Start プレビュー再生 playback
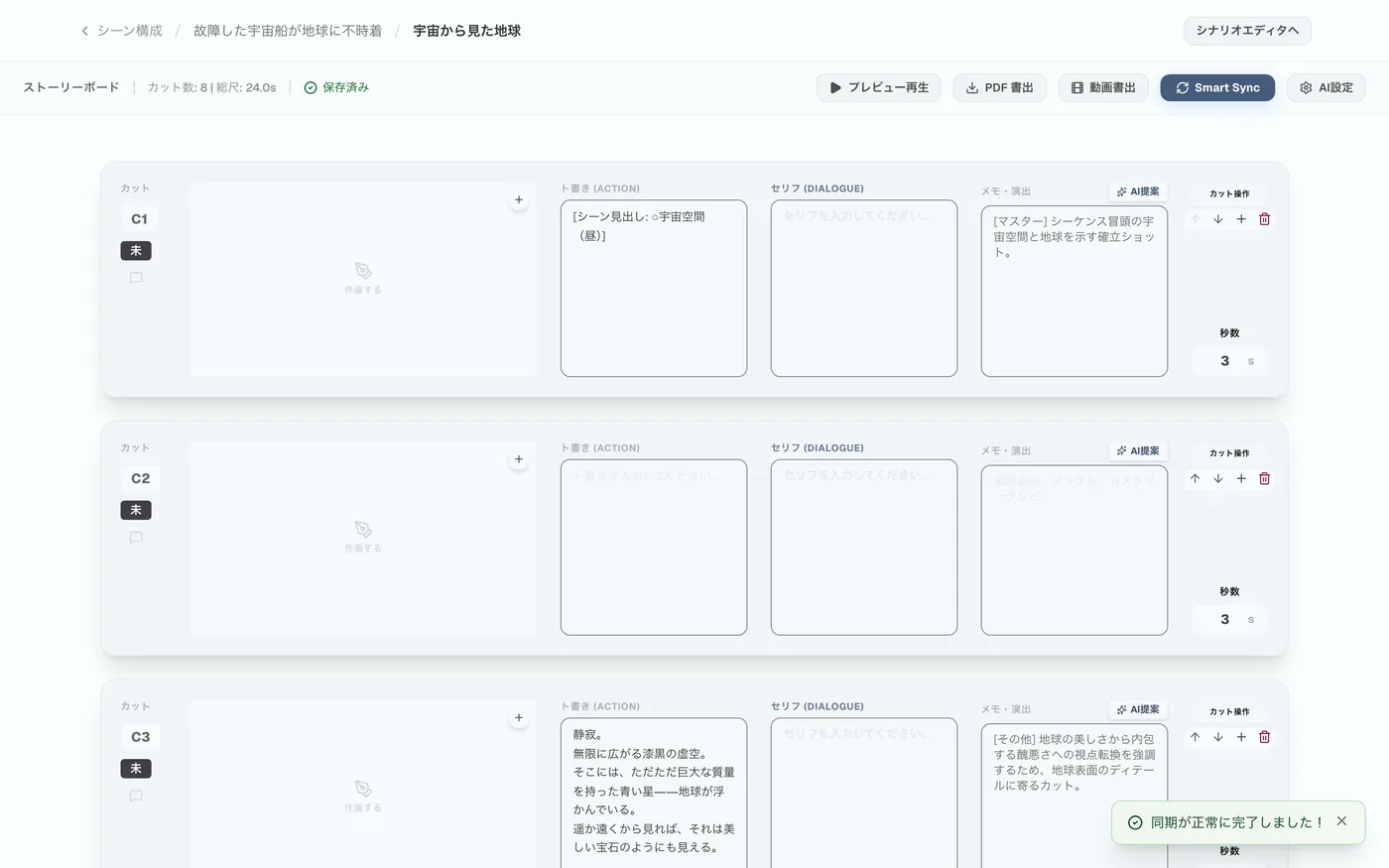 point(878,87)
